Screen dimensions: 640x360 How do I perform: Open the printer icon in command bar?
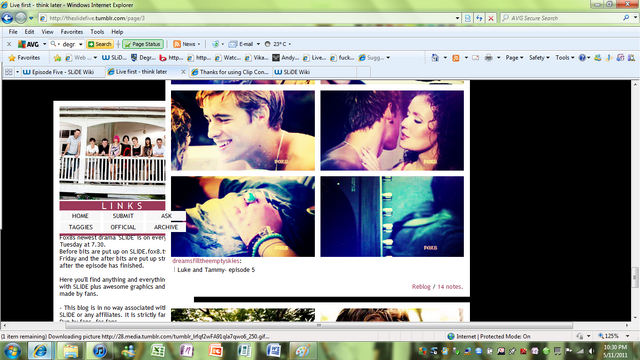click(x=489, y=58)
